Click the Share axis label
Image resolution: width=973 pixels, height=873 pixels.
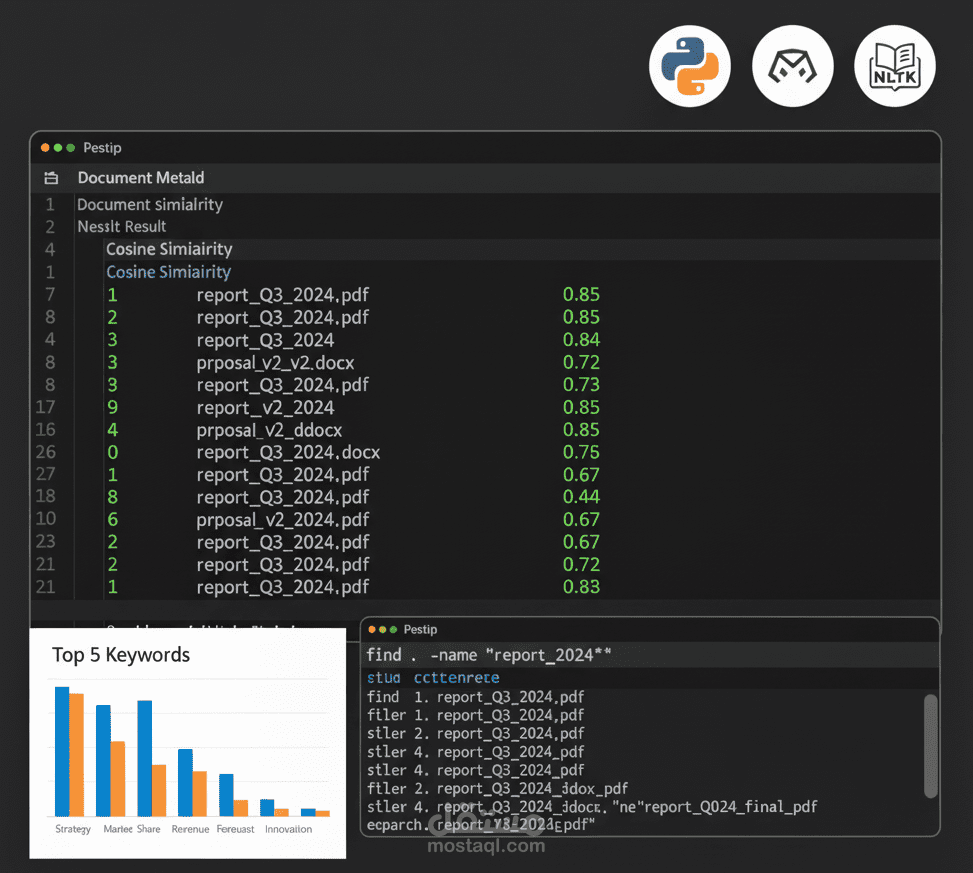click(x=148, y=829)
